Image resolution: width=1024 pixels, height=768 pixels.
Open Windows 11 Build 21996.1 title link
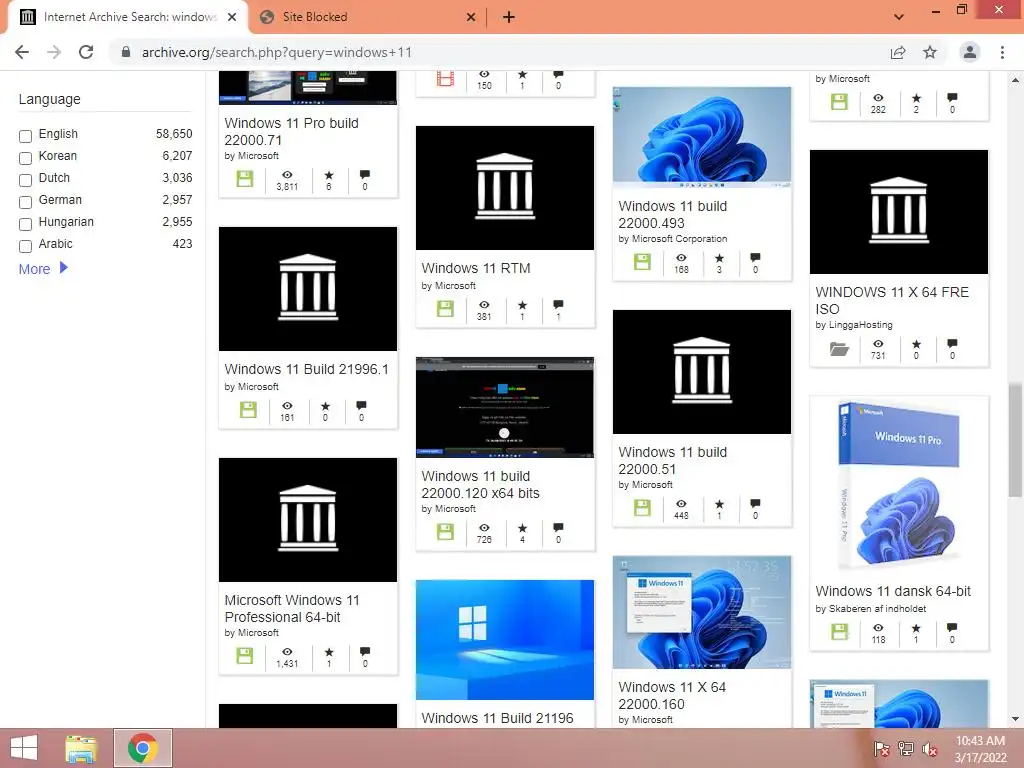(306, 369)
